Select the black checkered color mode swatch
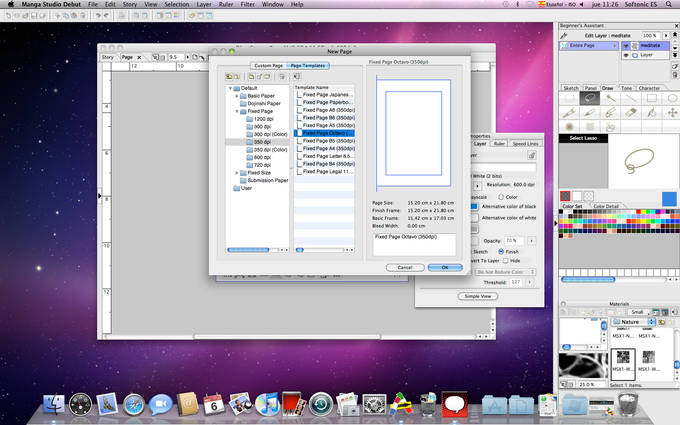 pyautogui.click(x=565, y=196)
